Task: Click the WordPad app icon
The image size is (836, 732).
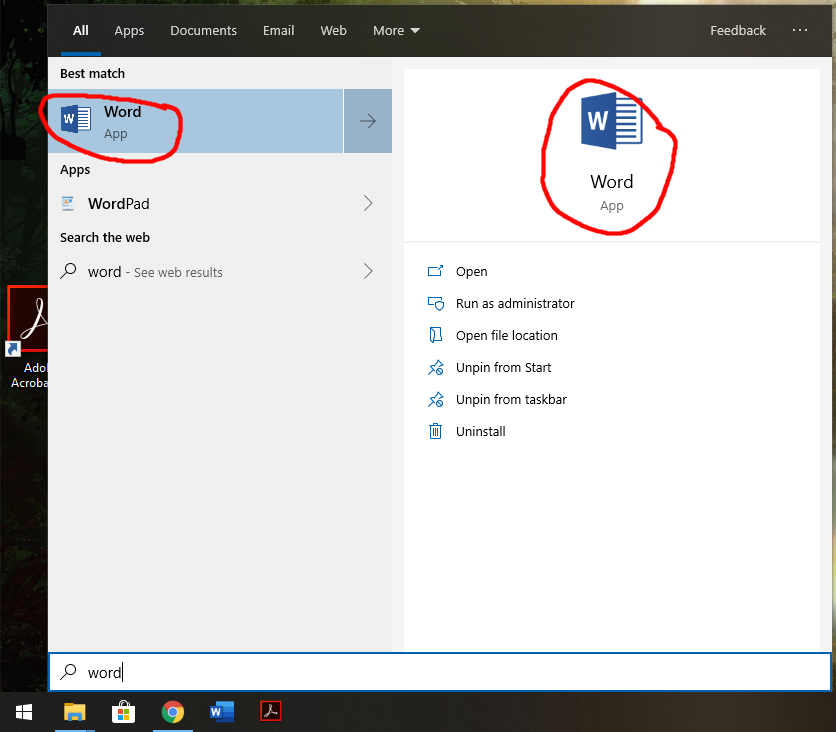Action: (x=68, y=204)
